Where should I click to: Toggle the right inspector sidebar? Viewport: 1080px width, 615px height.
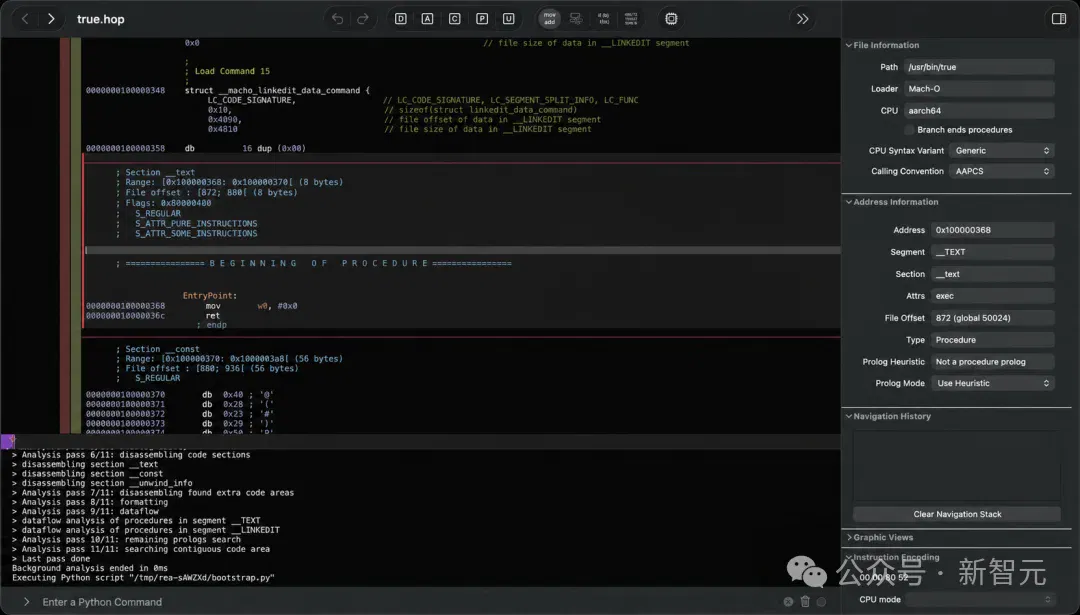1059,19
